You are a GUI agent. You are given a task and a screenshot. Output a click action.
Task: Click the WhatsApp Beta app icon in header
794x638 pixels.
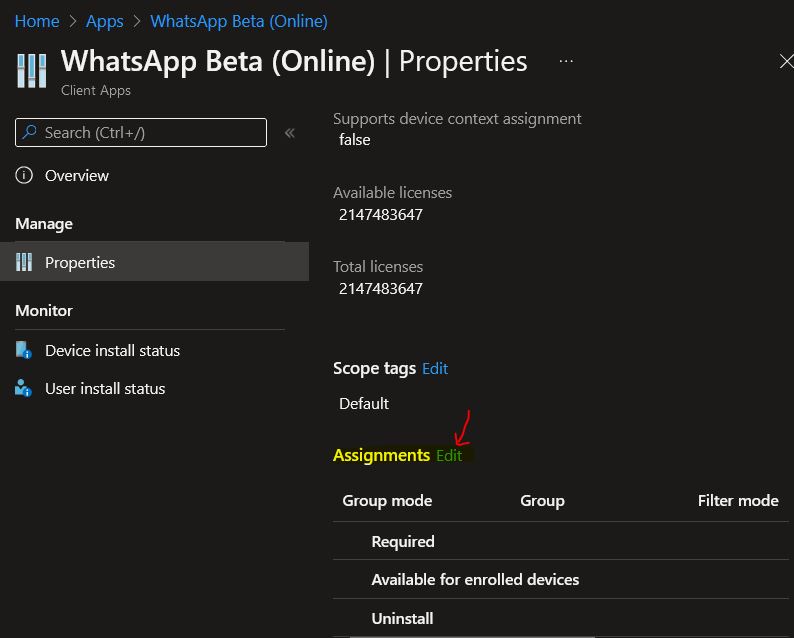[31, 71]
